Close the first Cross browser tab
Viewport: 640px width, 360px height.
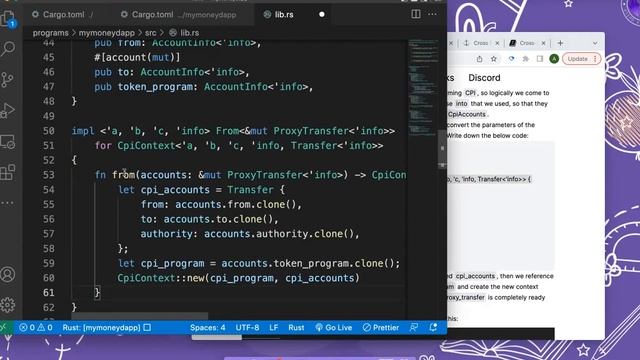[497, 43]
